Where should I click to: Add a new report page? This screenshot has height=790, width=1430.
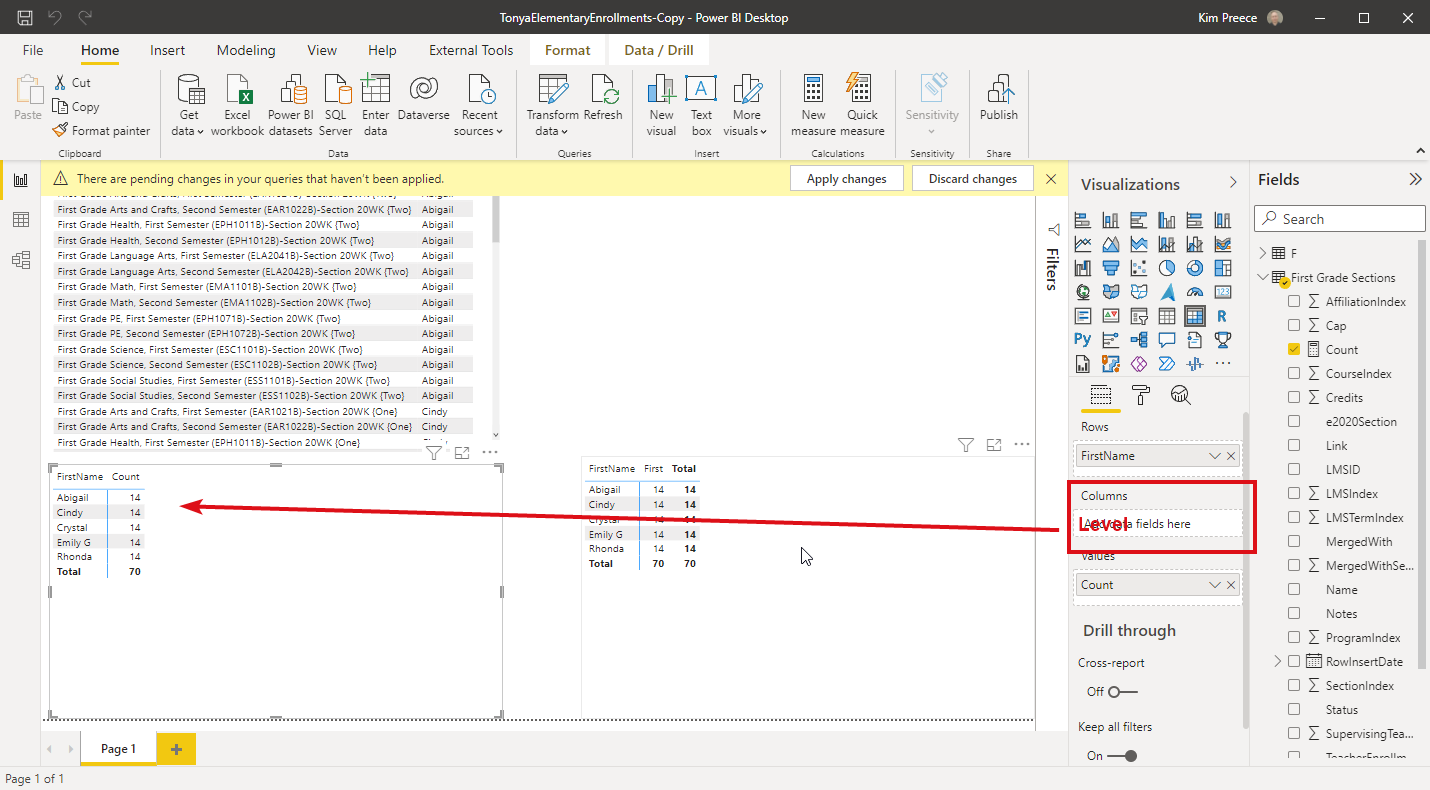176,749
